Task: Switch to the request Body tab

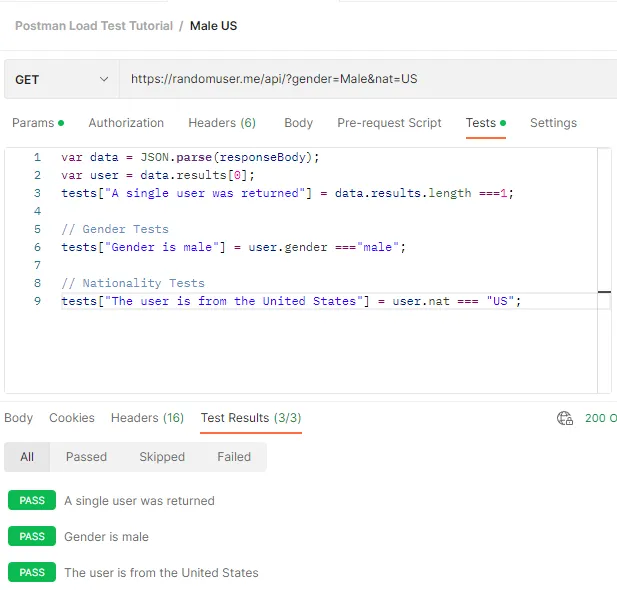Action: [298, 123]
